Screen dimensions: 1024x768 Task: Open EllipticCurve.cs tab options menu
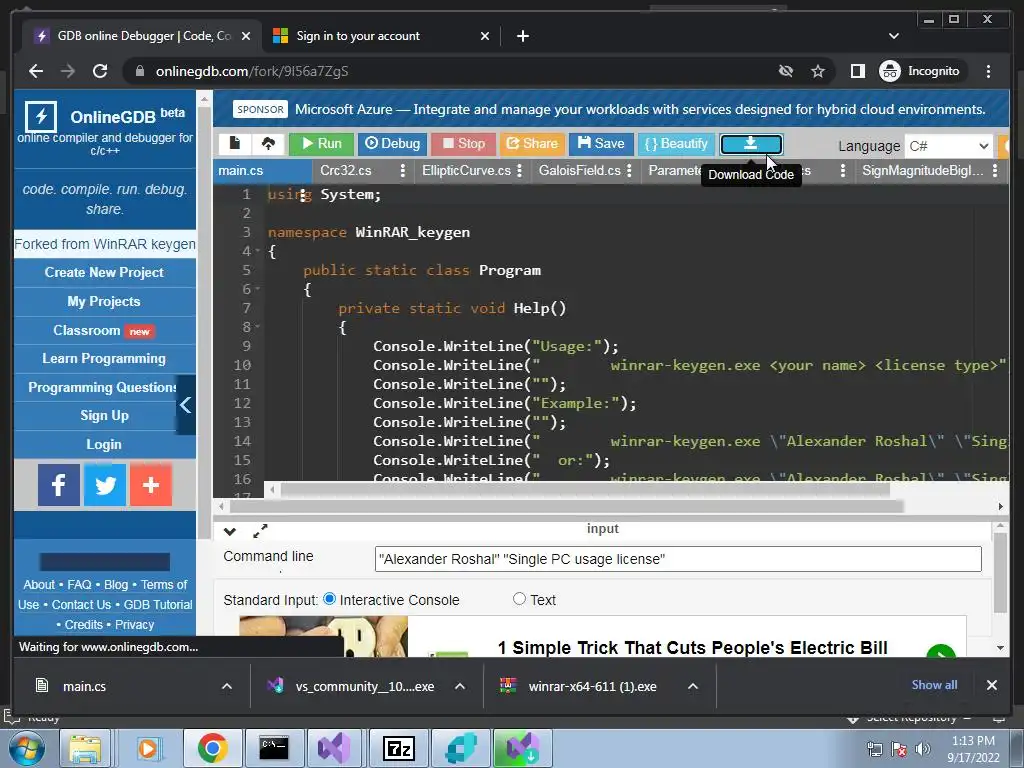point(519,170)
